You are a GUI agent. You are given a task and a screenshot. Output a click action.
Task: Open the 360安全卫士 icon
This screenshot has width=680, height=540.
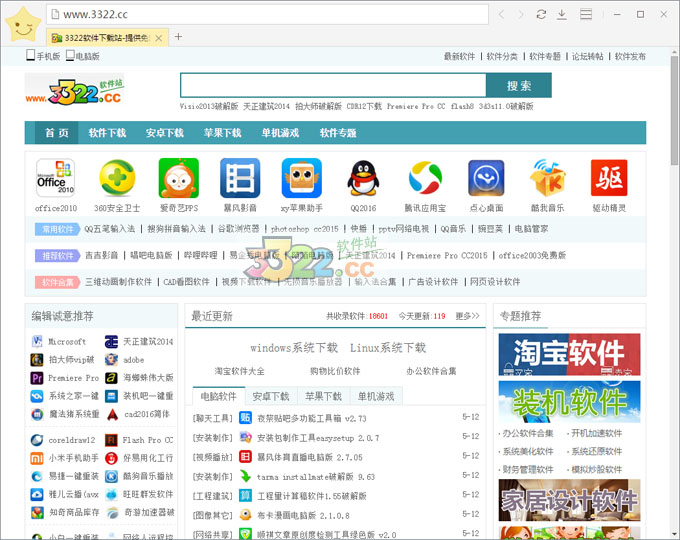[x=117, y=178]
